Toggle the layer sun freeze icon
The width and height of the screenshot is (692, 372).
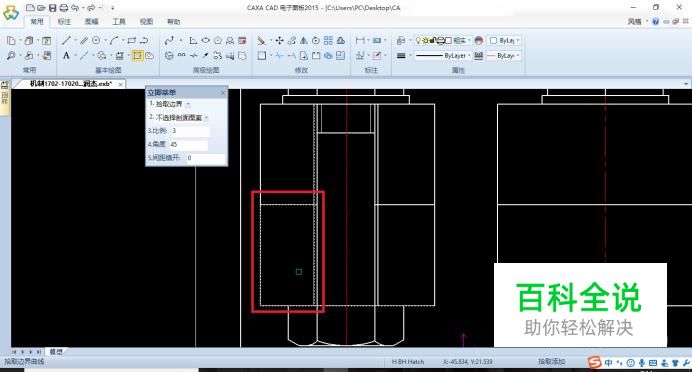pyautogui.click(x=425, y=40)
